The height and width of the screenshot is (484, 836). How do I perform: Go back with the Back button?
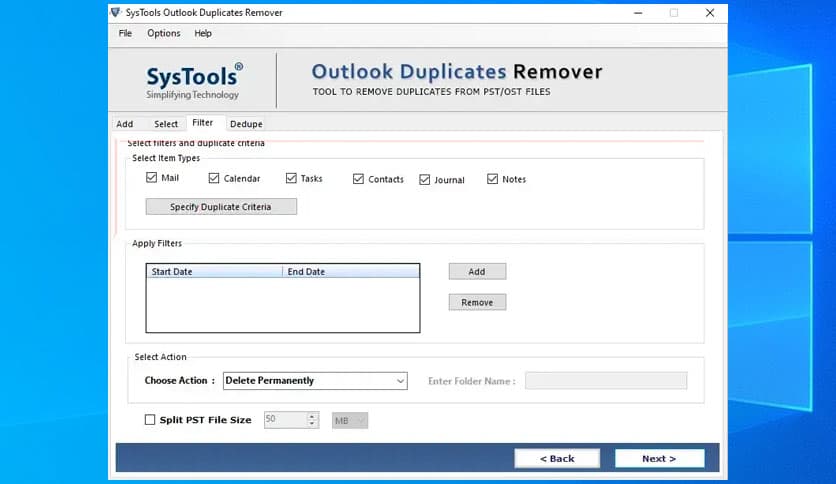pos(557,458)
